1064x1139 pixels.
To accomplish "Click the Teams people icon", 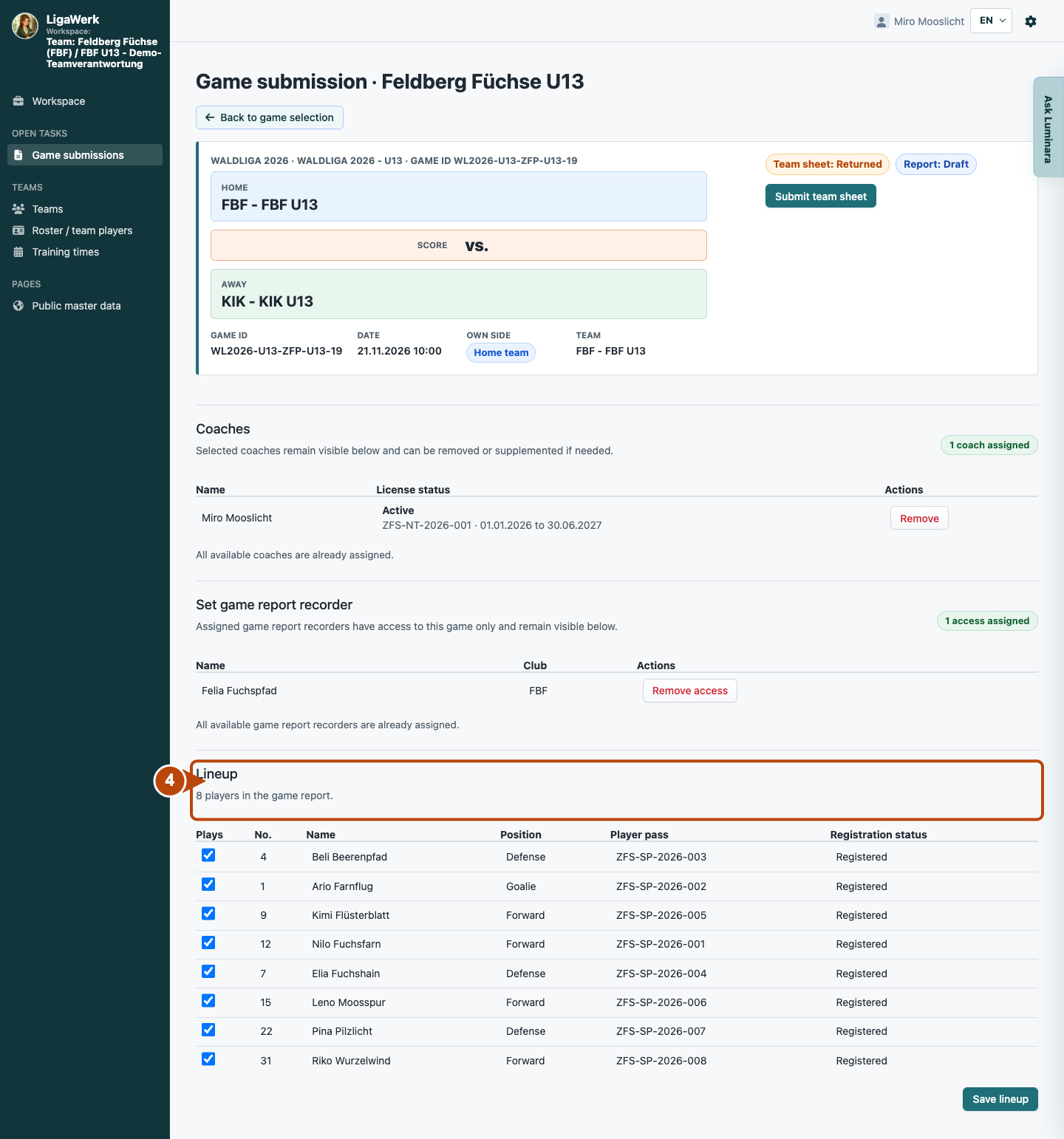I will (18, 209).
